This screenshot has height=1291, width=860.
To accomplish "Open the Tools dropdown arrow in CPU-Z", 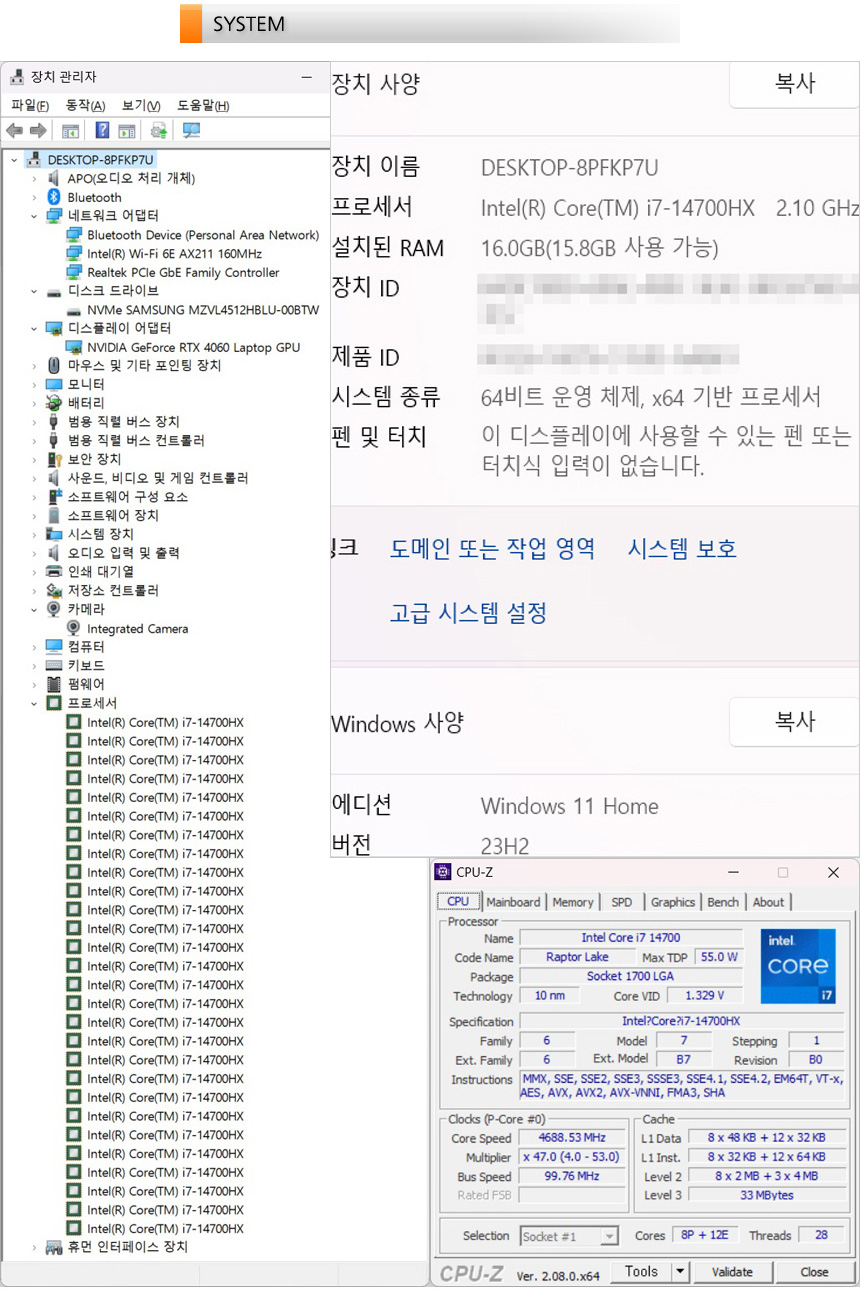I will pos(680,1272).
